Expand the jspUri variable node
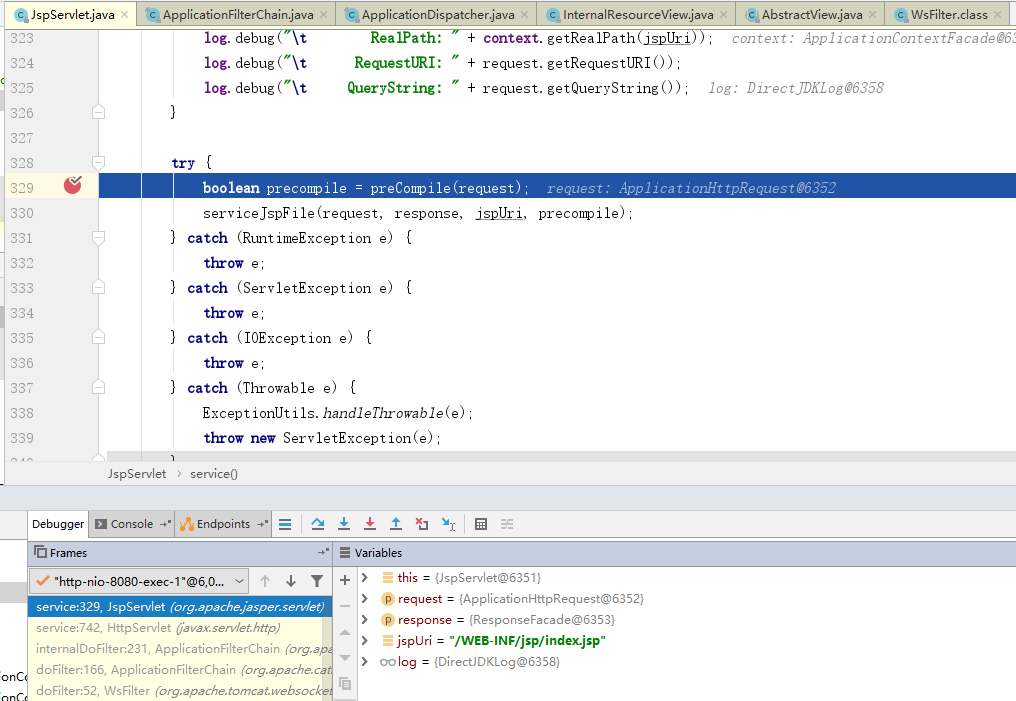1016x701 pixels. click(365, 641)
